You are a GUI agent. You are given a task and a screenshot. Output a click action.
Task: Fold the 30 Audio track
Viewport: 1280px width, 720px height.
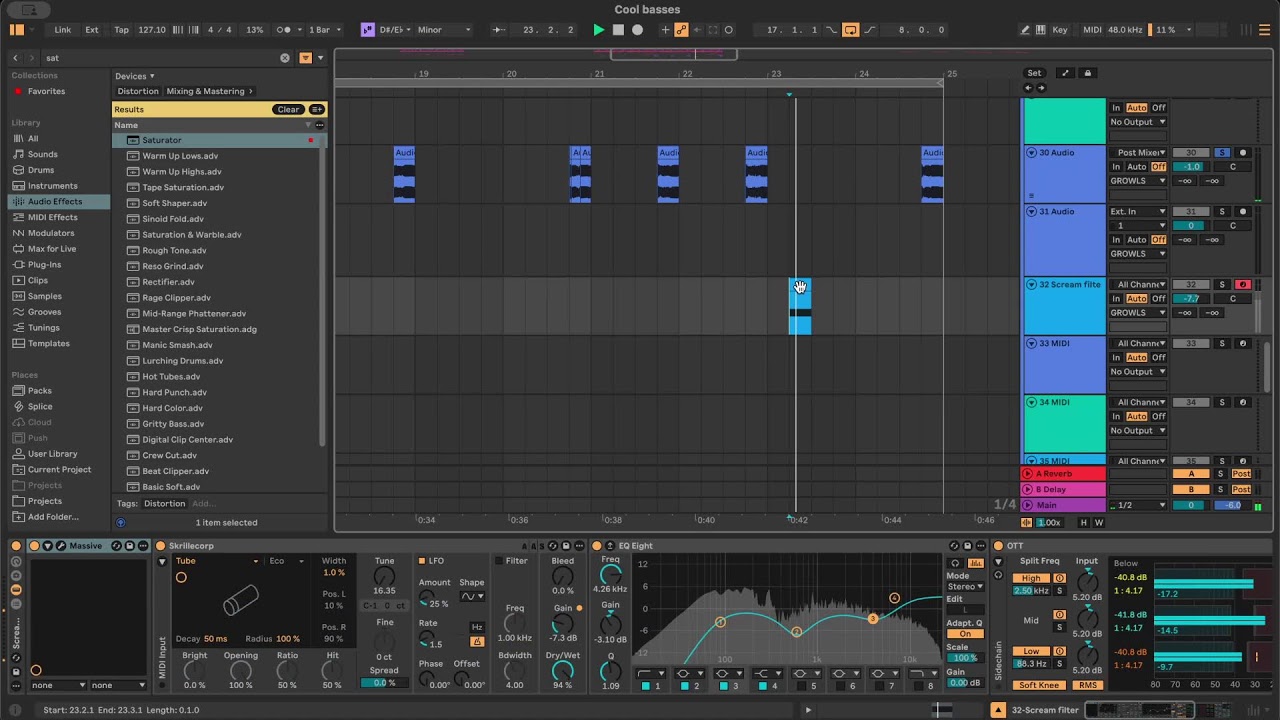[x=1031, y=153]
